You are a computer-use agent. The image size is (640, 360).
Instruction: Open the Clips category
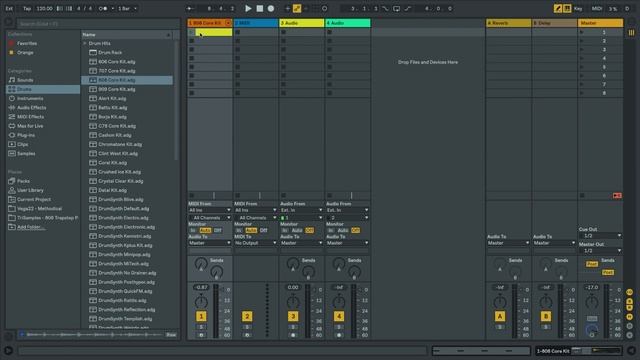[x=22, y=144]
